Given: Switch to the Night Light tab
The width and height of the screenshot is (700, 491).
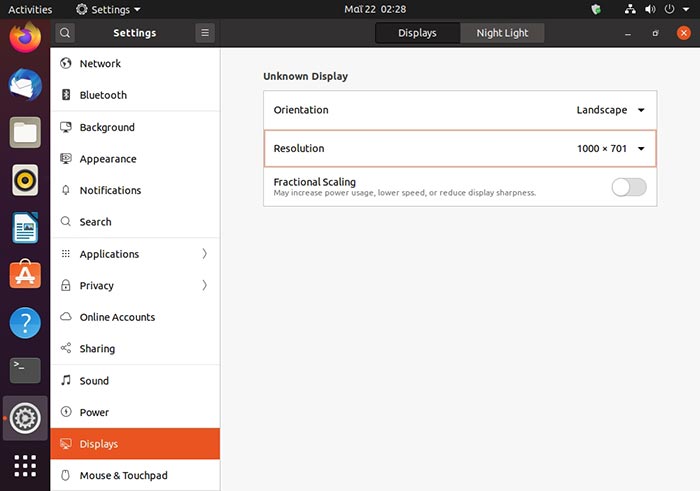Looking at the screenshot, I should tap(502, 33).
